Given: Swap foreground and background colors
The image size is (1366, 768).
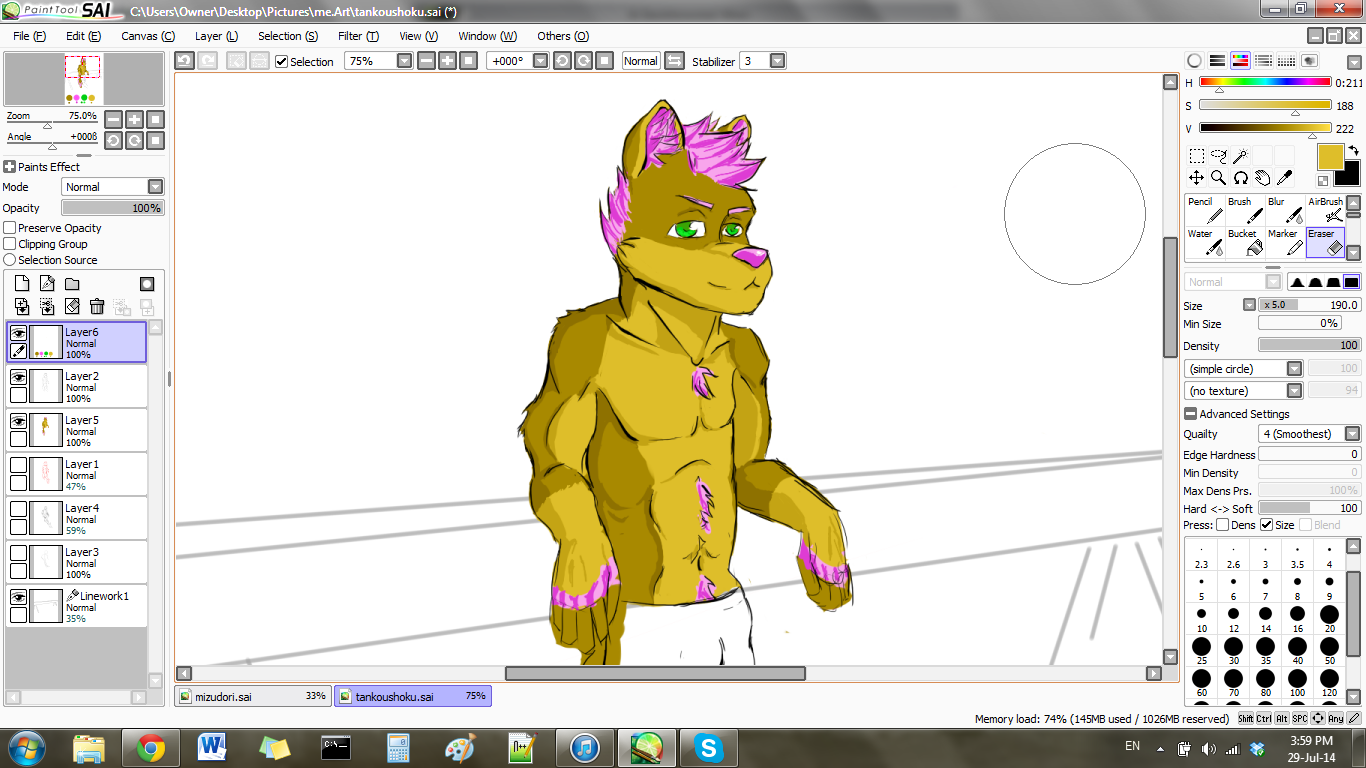Looking at the screenshot, I should (x=1353, y=151).
